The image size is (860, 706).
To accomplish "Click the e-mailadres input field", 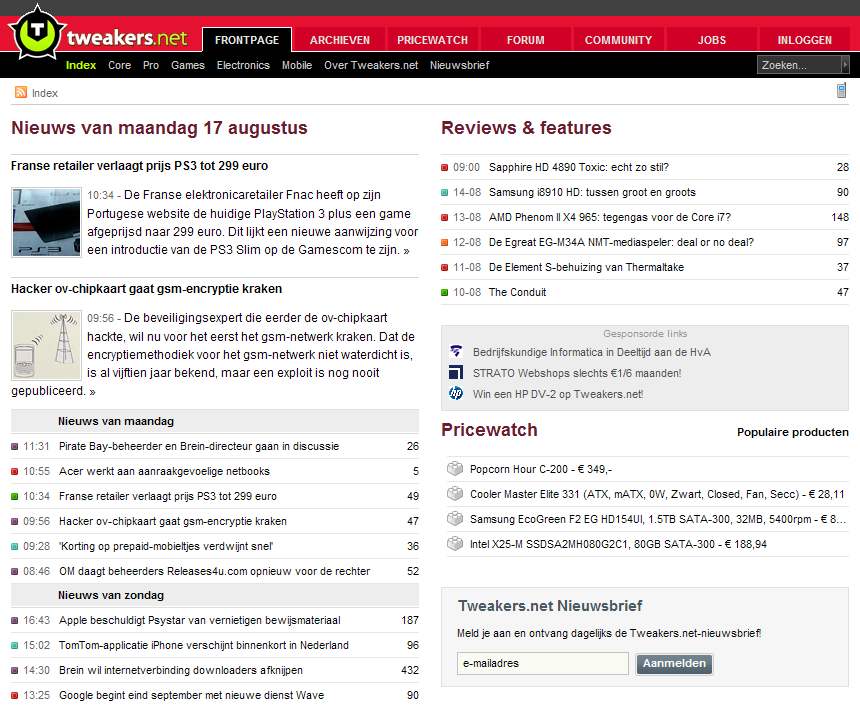I will (542, 663).
